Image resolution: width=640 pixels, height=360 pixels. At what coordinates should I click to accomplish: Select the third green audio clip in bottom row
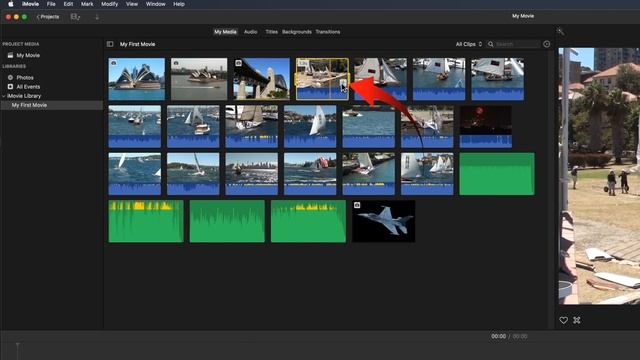(309, 221)
